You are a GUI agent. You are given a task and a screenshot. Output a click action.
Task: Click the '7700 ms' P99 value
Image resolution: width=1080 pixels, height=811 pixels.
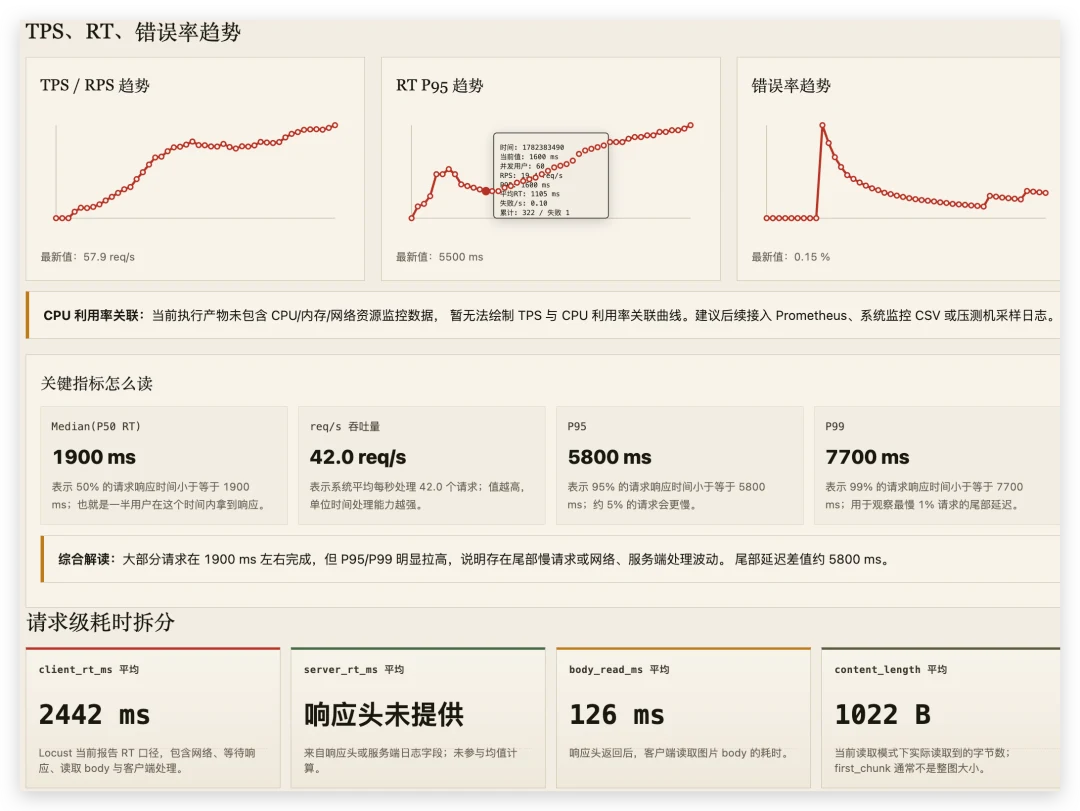point(867,457)
